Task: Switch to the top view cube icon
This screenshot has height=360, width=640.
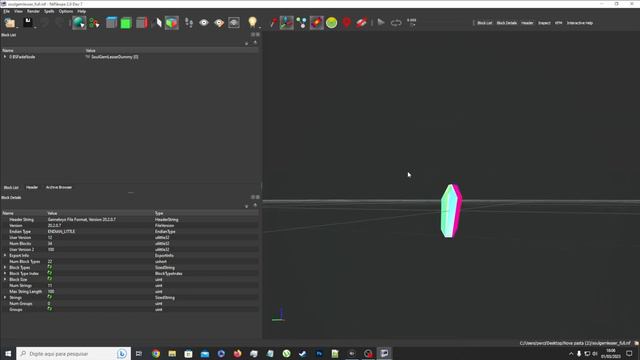Action: [x=111, y=22]
